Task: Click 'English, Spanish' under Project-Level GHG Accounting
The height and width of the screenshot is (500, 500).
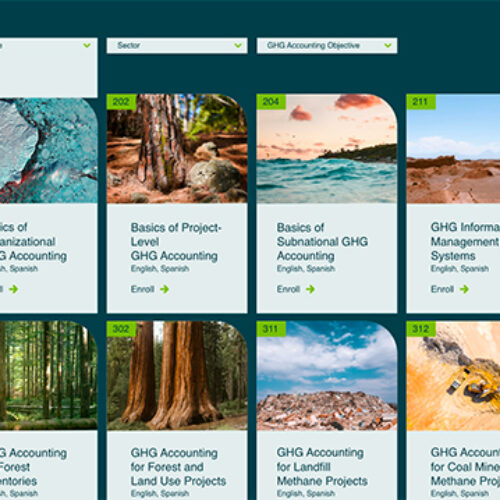Action: tap(160, 269)
